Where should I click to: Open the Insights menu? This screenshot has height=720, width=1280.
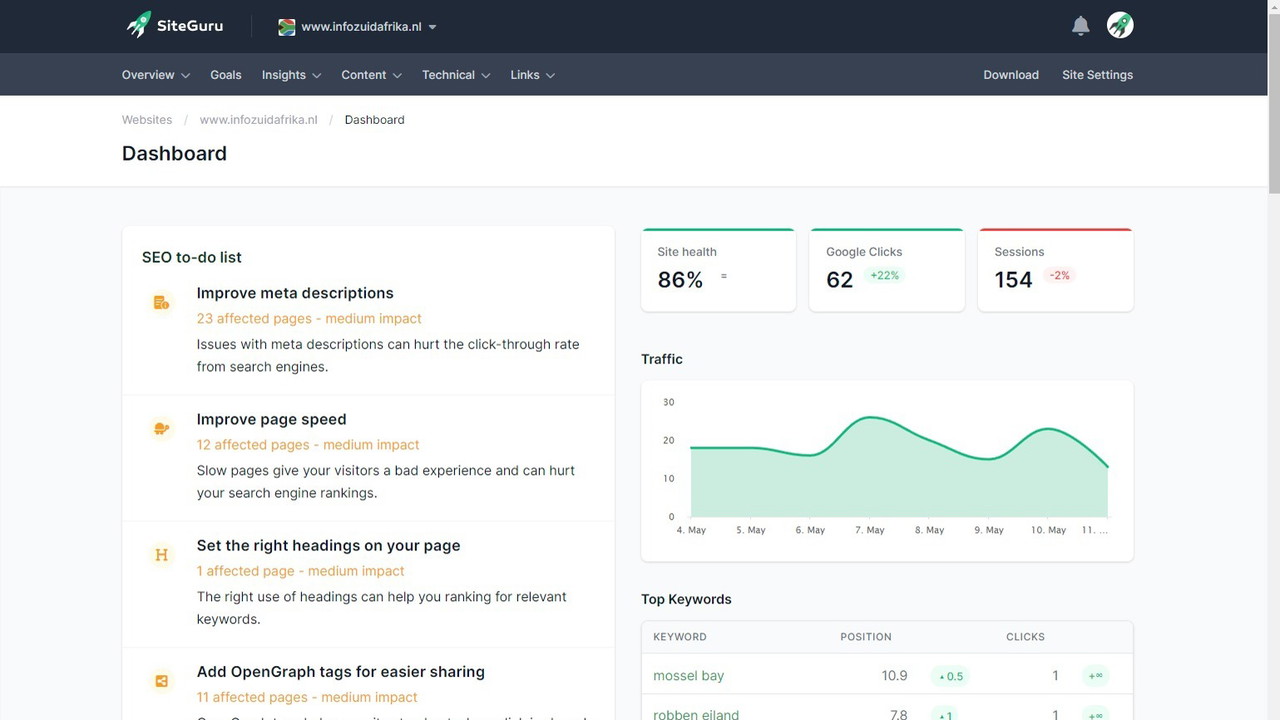290,74
